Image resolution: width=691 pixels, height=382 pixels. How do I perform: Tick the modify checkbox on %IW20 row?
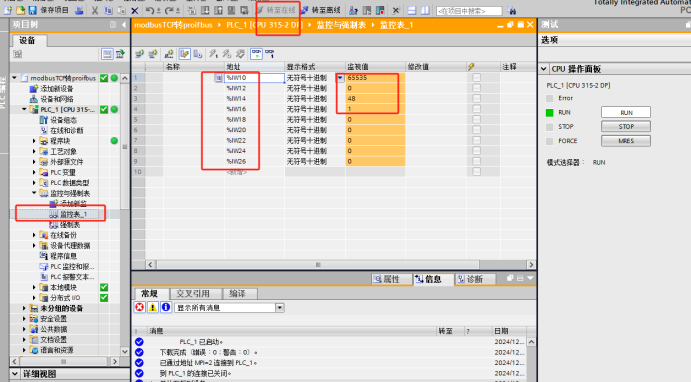(476, 130)
